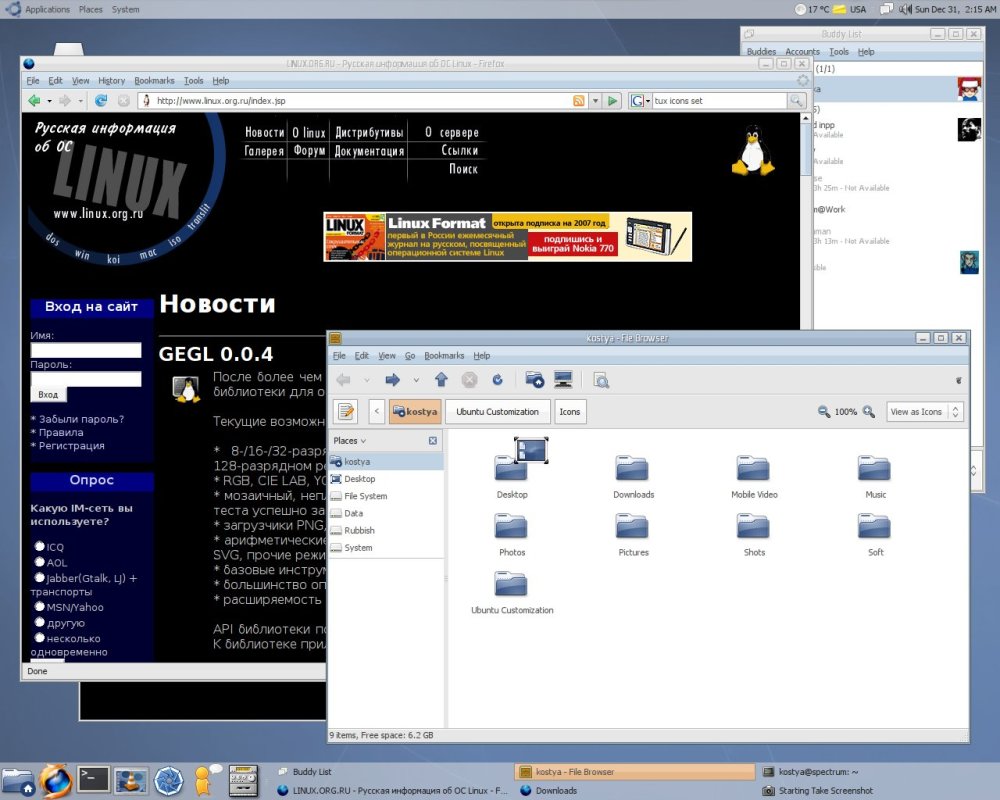Image resolution: width=1000 pixels, height=800 pixels.
Task: Open the View as Icons dropdown
Action: [x=924, y=411]
